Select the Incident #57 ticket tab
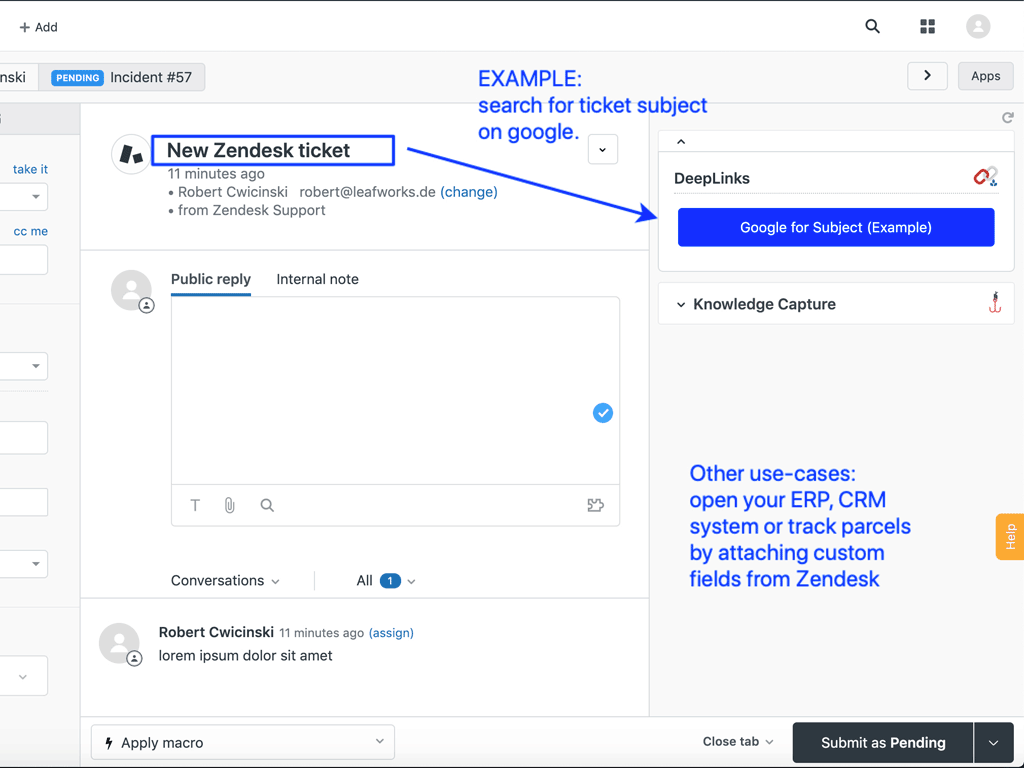The image size is (1024, 768). point(122,77)
